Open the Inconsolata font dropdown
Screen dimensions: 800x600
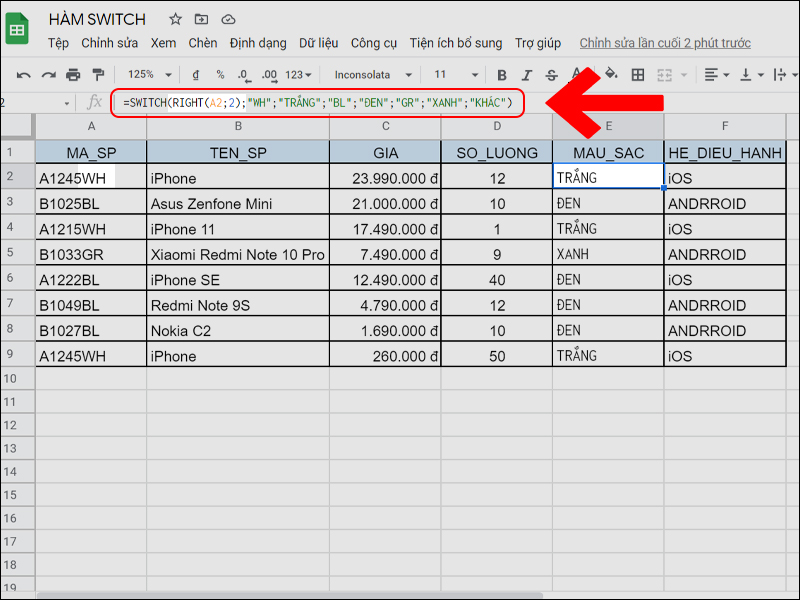[x=370, y=75]
